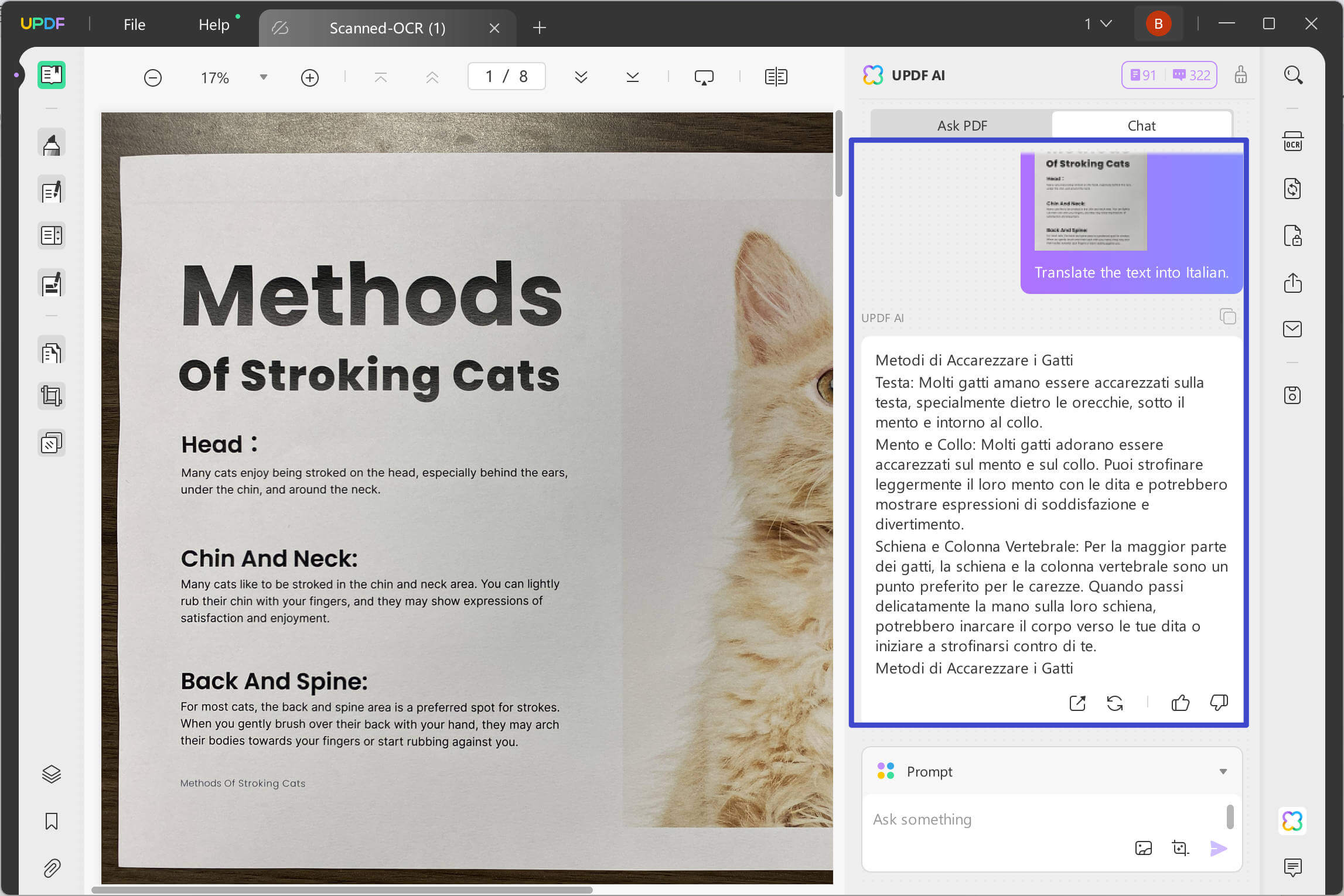Viewport: 1344px width, 896px height.
Task: Click the Crop Pages icon in left sidebar
Action: pyautogui.click(x=52, y=396)
